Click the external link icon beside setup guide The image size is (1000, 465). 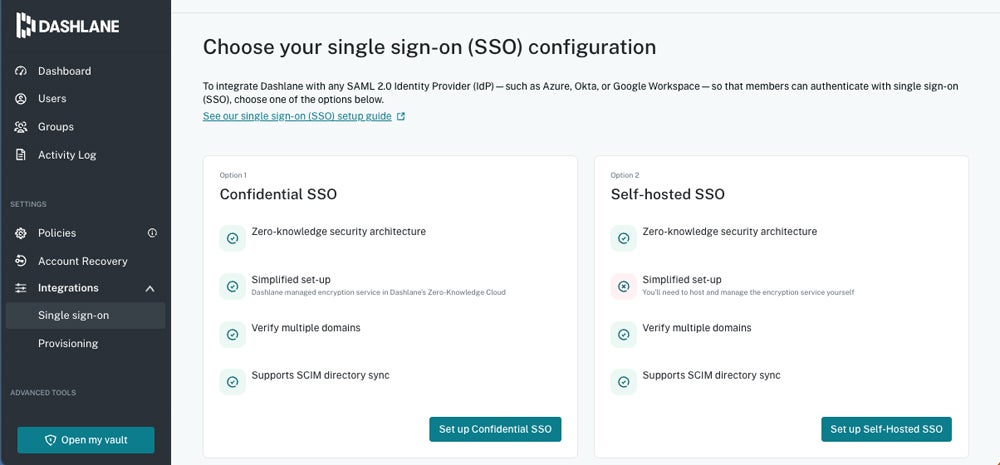401,116
